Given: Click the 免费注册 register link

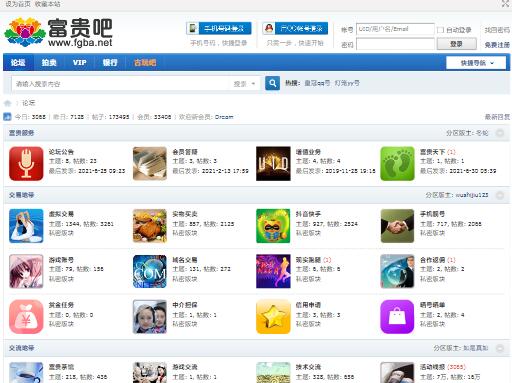Looking at the screenshot, I should point(497,45).
